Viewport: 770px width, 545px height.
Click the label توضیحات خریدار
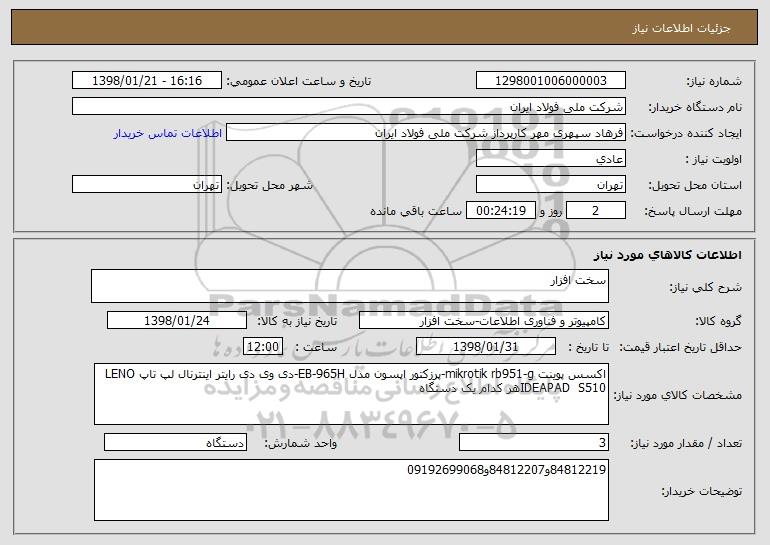[x=701, y=491]
